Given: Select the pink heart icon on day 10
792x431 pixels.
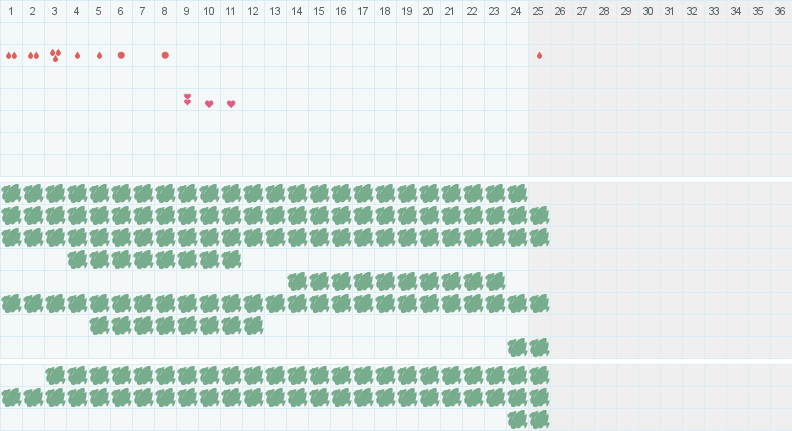Looking at the screenshot, I should click(209, 103).
